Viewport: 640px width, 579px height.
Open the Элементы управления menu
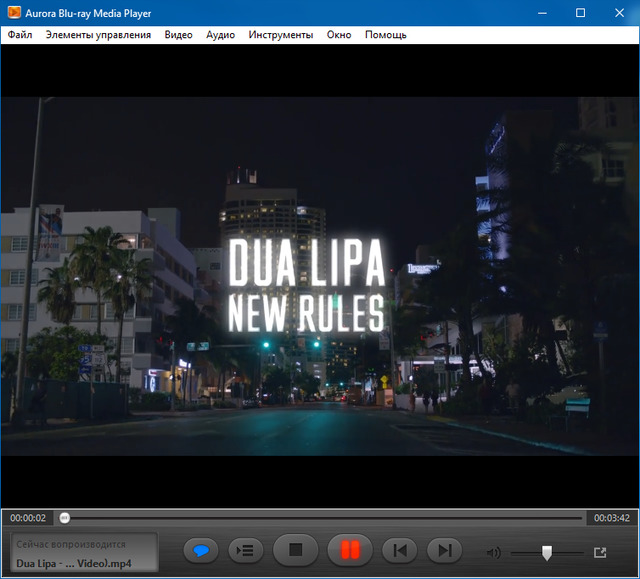pyautogui.click(x=98, y=35)
